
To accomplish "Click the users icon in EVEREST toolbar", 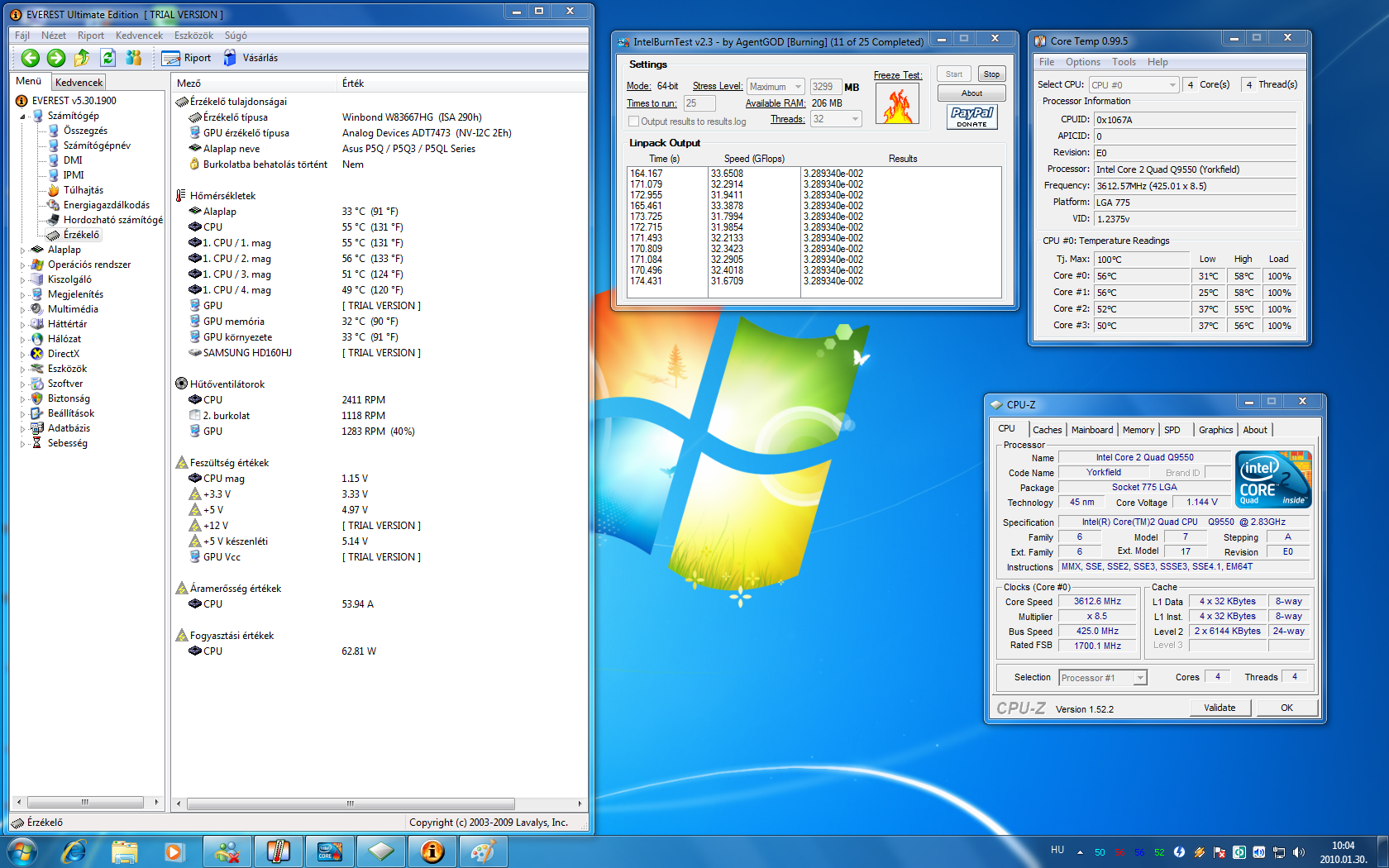I will coord(133,58).
